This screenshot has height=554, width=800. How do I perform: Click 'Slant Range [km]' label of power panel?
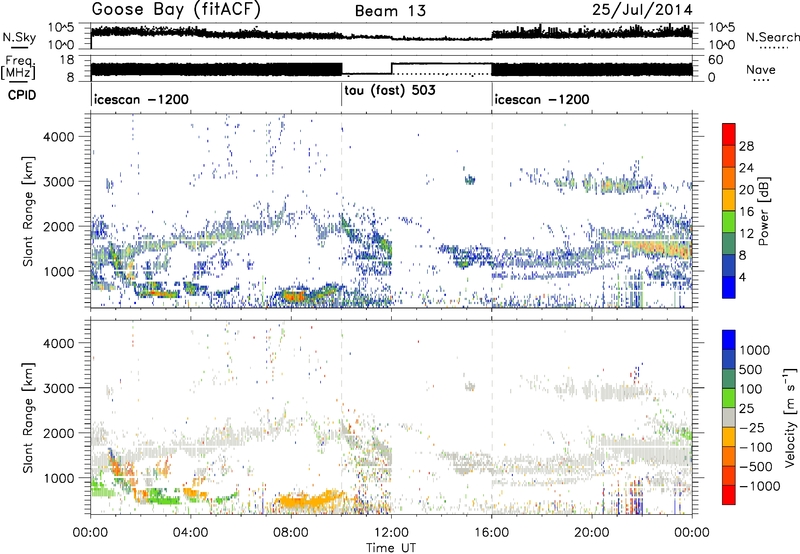coord(28,211)
